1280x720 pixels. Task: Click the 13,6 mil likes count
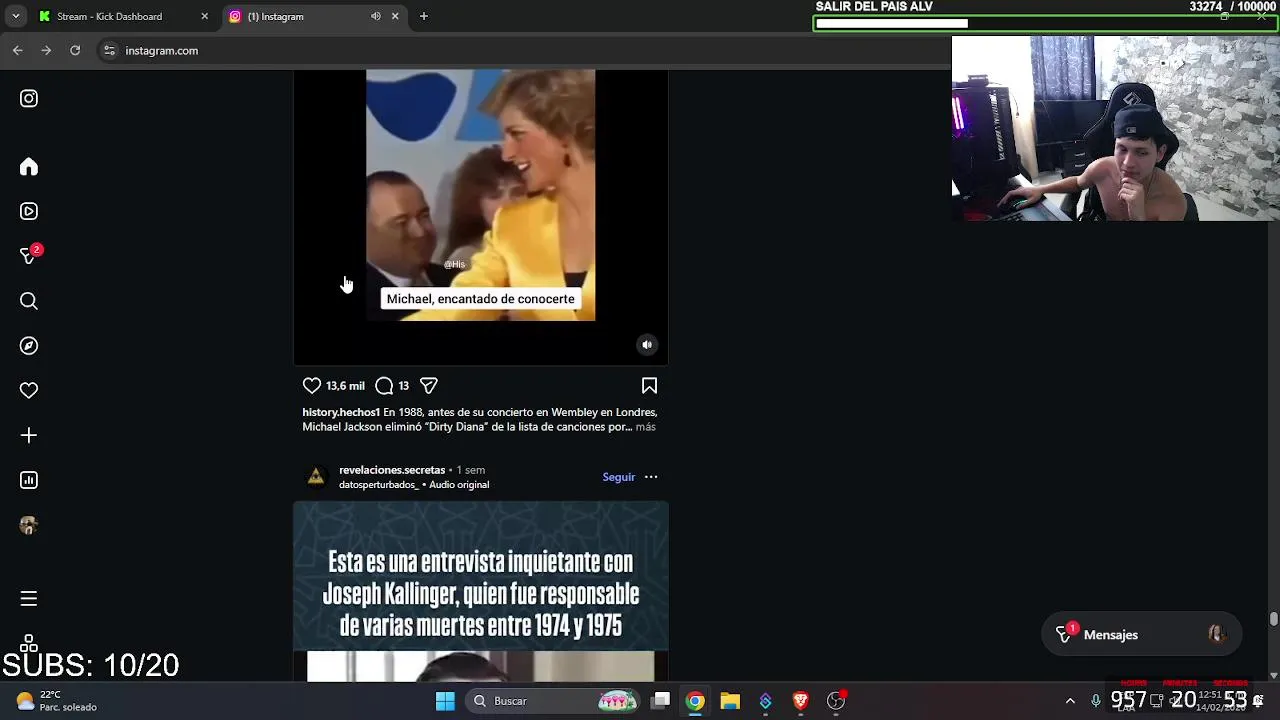[345, 386]
